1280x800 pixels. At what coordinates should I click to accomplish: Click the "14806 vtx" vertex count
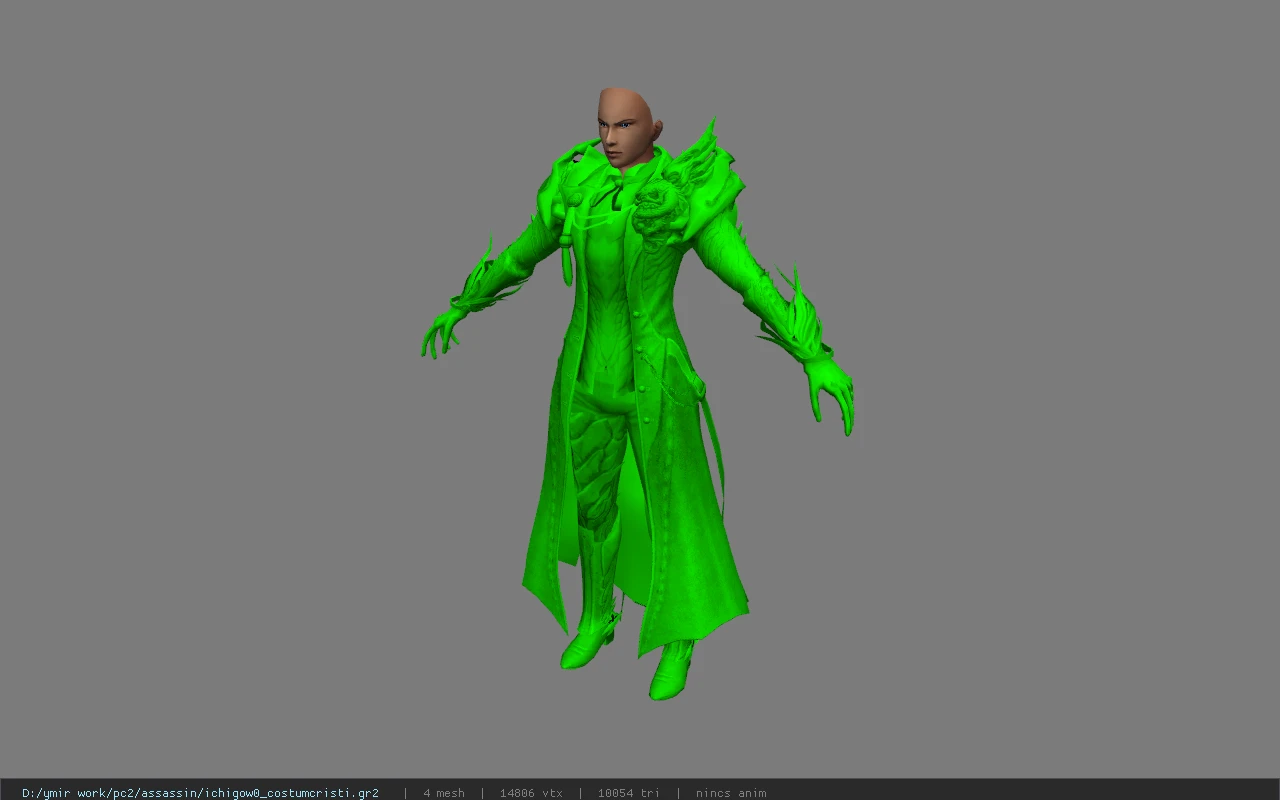(531, 793)
